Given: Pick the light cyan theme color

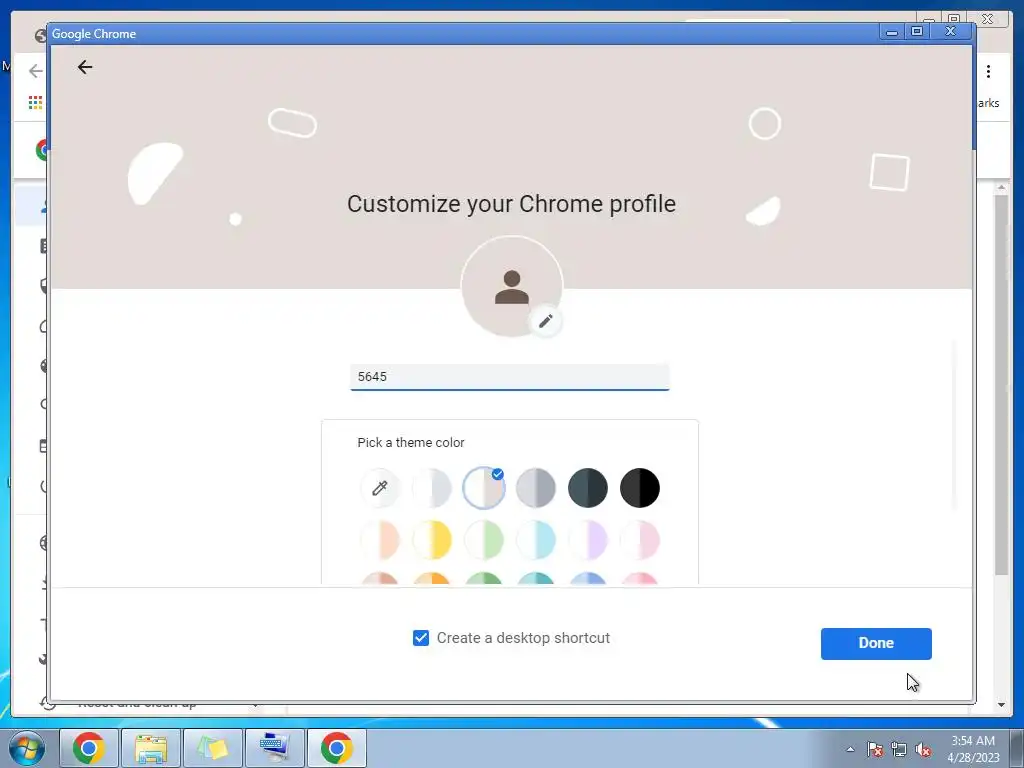Looking at the screenshot, I should (536, 540).
